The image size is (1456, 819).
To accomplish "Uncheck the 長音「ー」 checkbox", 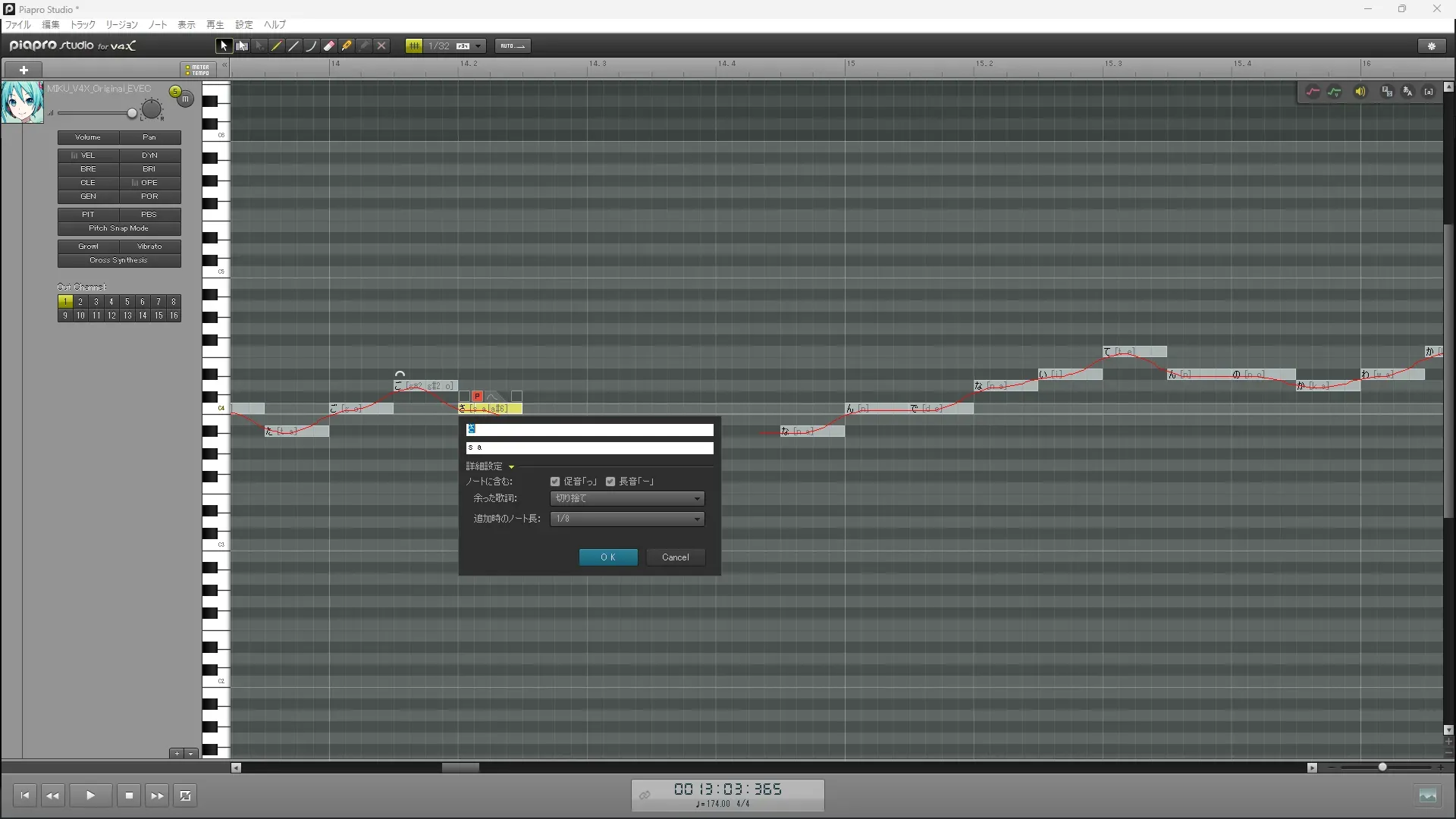I will (x=610, y=482).
